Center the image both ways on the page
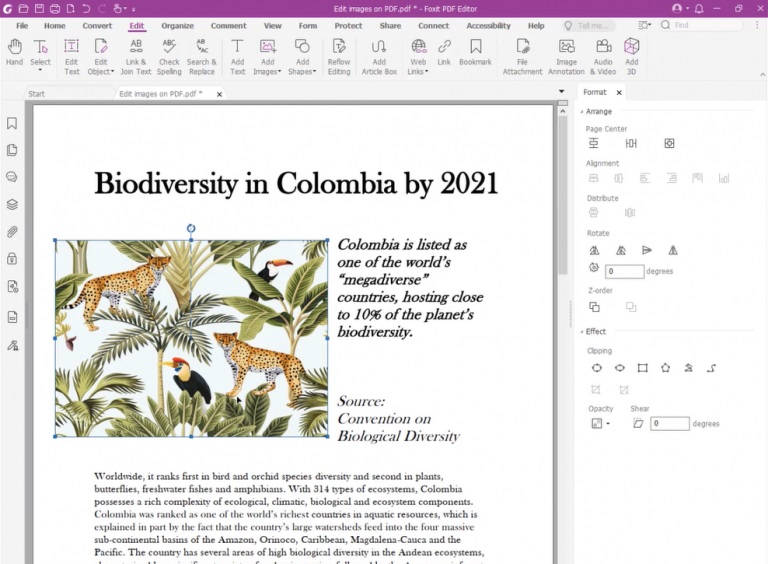The height and width of the screenshot is (564, 768). [669, 143]
